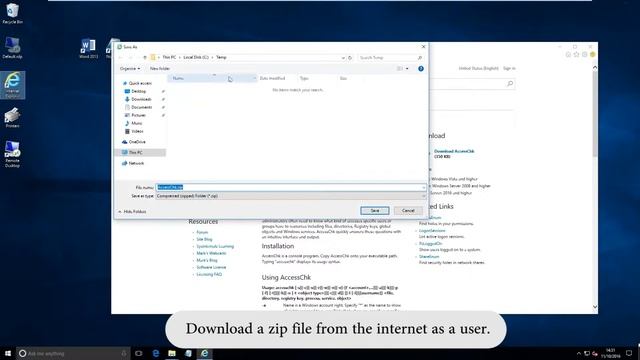Collapse the pane with Hide Folders
Screen dimensions: 640x360
click(x=132, y=212)
